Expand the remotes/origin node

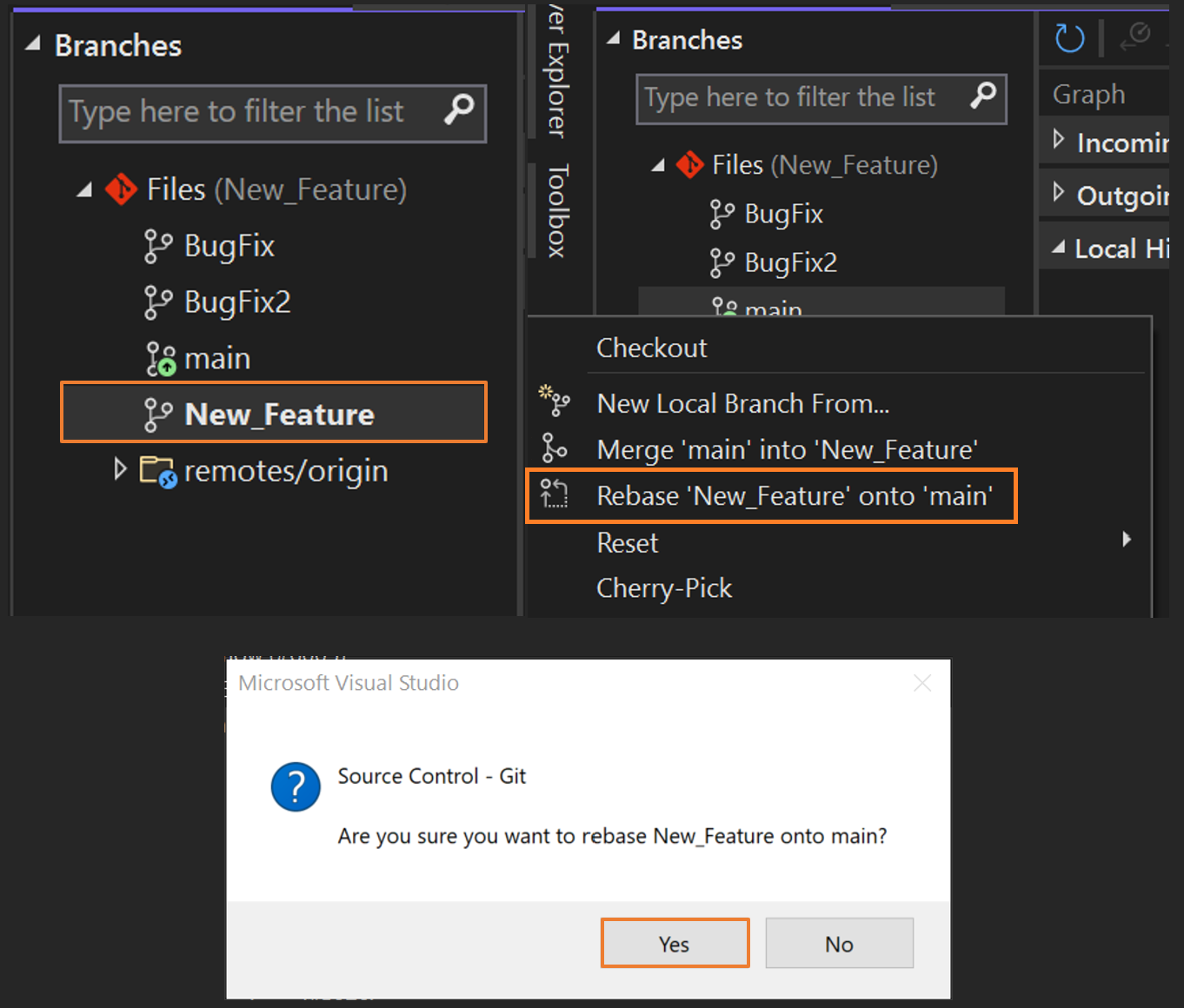121,470
